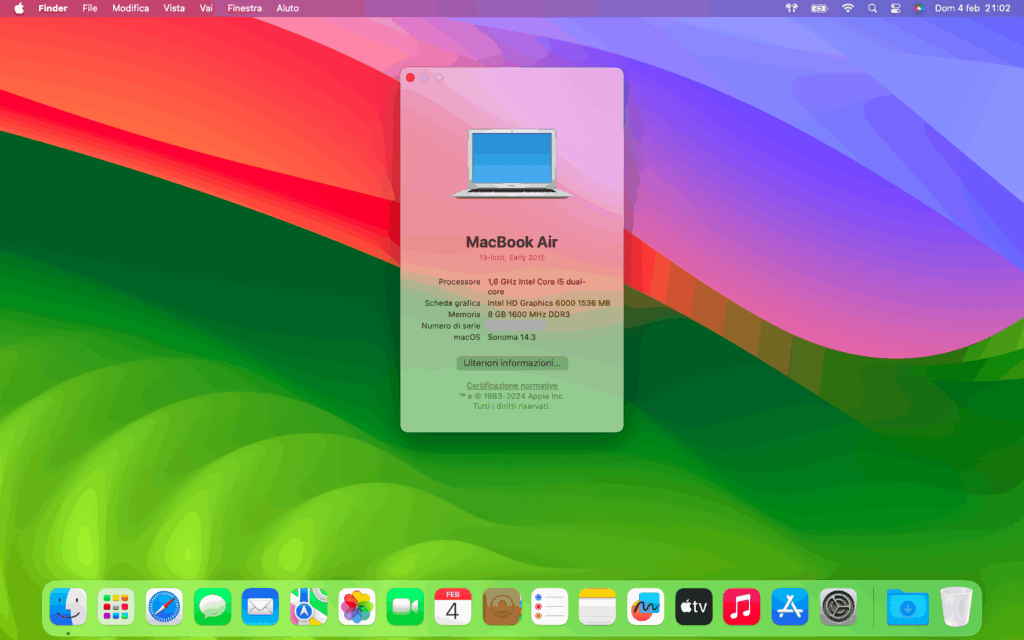Open the Vista menu
This screenshot has width=1024, height=640.
click(x=174, y=8)
